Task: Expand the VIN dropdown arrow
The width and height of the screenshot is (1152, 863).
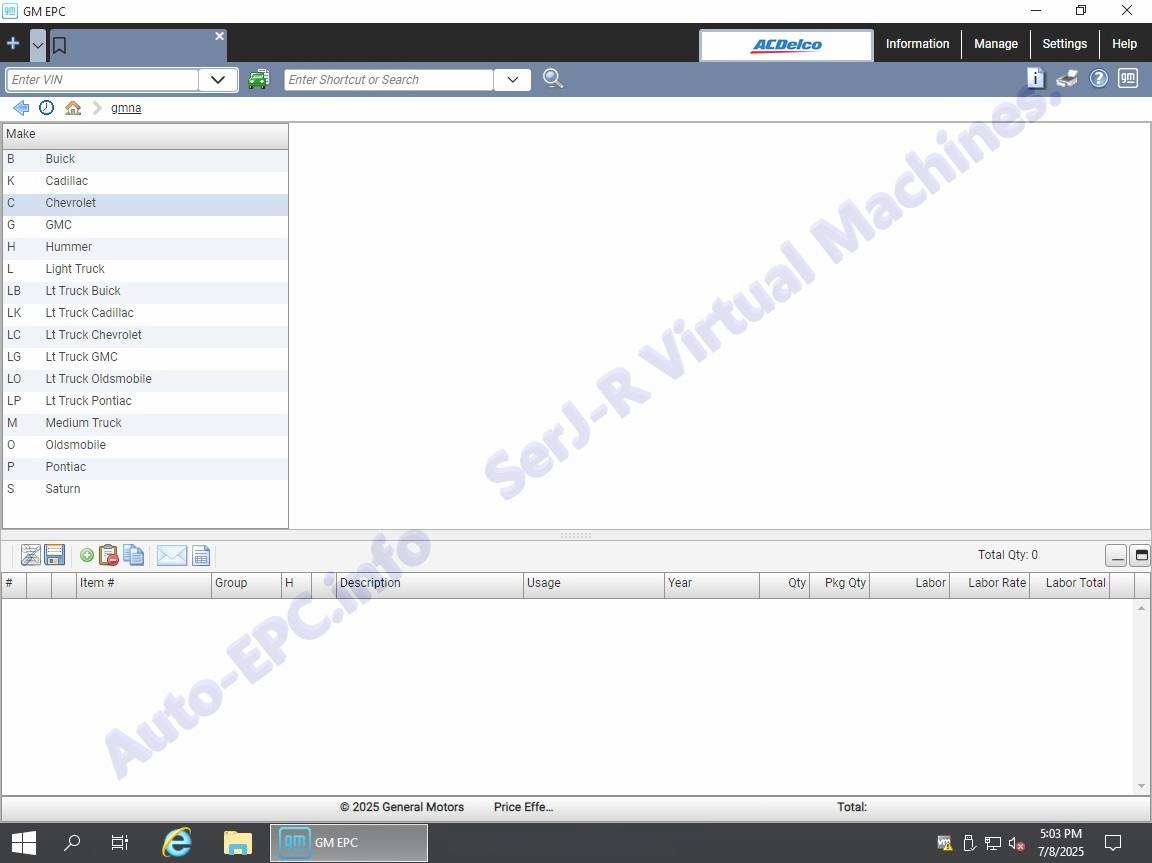Action: point(218,80)
